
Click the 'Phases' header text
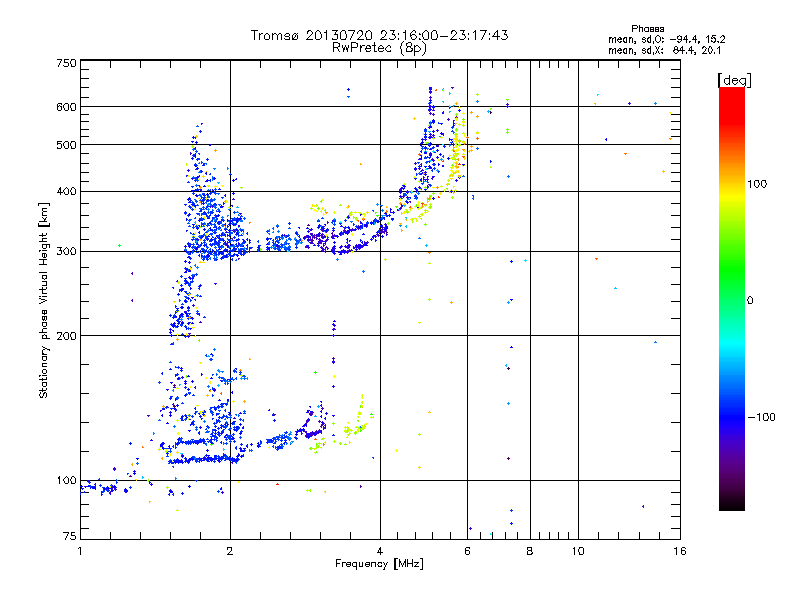coord(647,29)
